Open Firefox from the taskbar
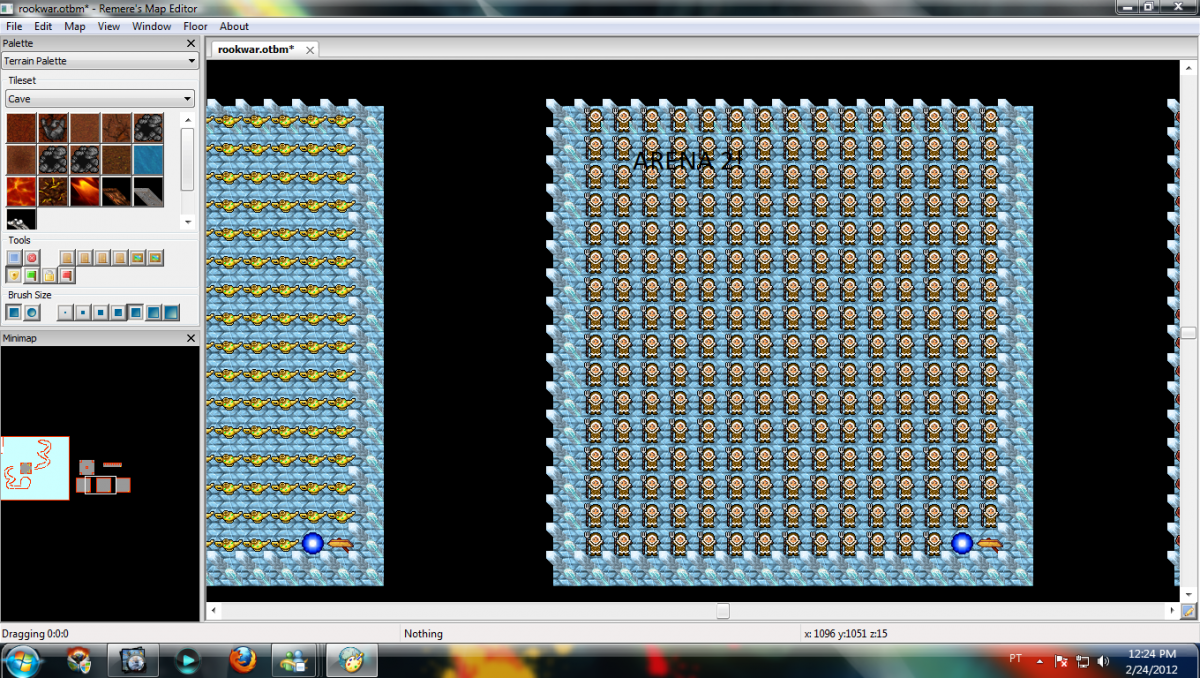Viewport: 1200px width, 678px height. pyautogui.click(x=241, y=660)
